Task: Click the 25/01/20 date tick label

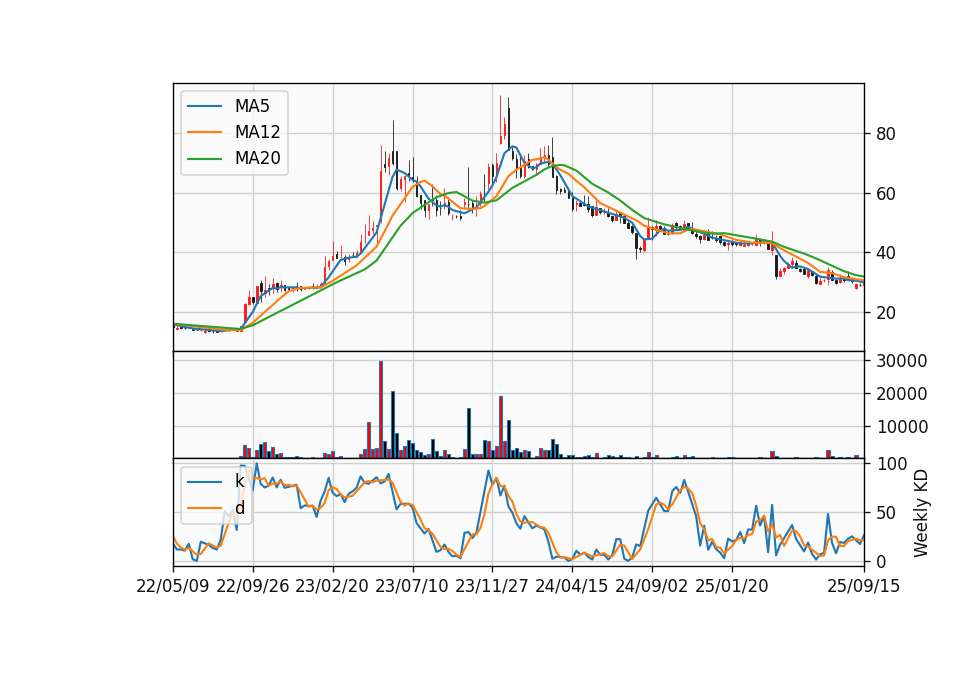Action: [732, 586]
